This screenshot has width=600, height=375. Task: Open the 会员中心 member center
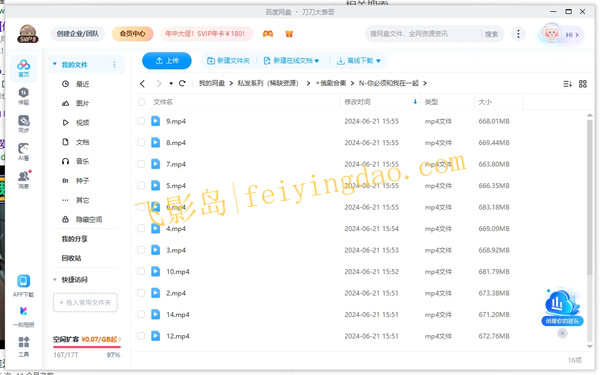pyautogui.click(x=132, y=34)
